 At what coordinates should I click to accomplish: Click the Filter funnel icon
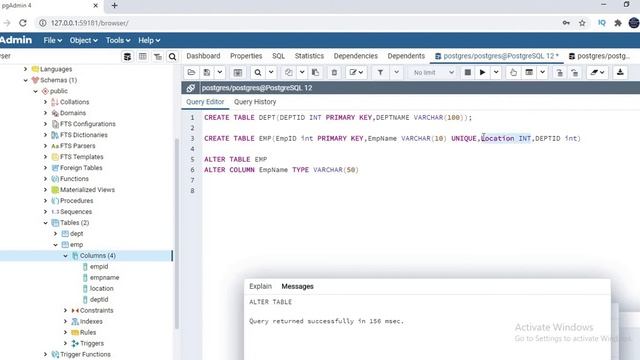380,73
